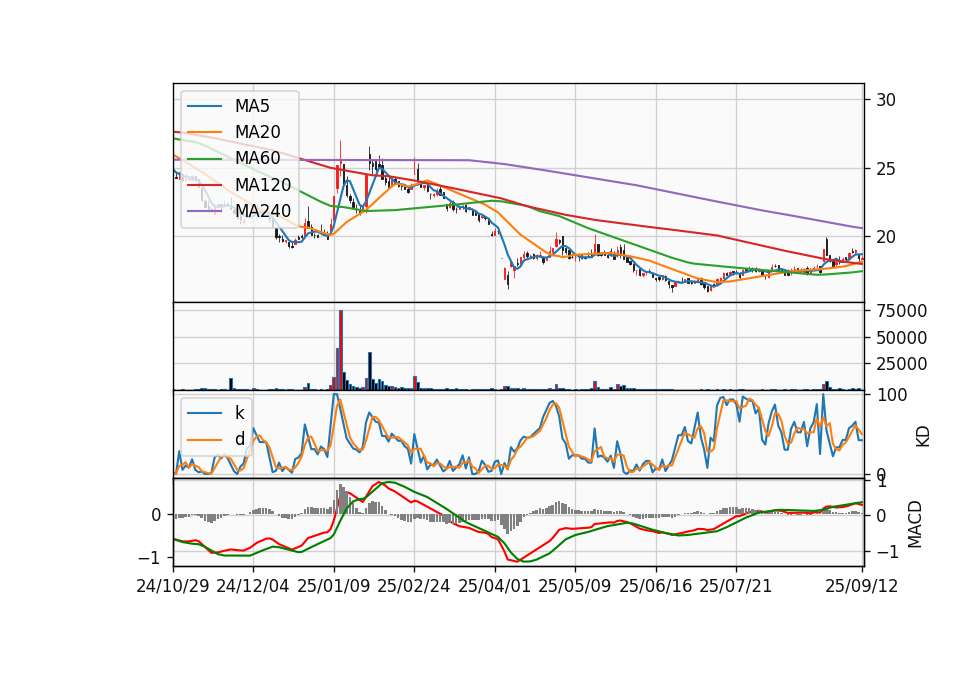Click the 25/05/09 date axis label
Screen dimensions: 960x690
[x=574, y=586]
